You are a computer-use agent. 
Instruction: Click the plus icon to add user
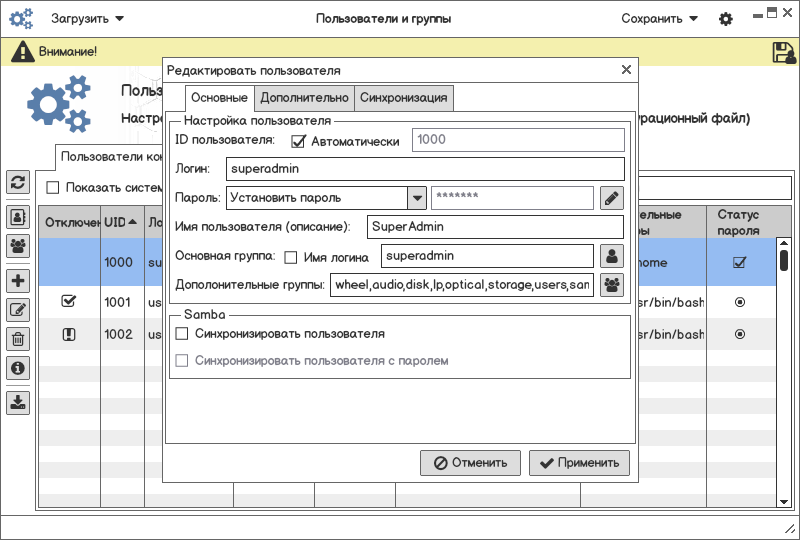point(18,281)
